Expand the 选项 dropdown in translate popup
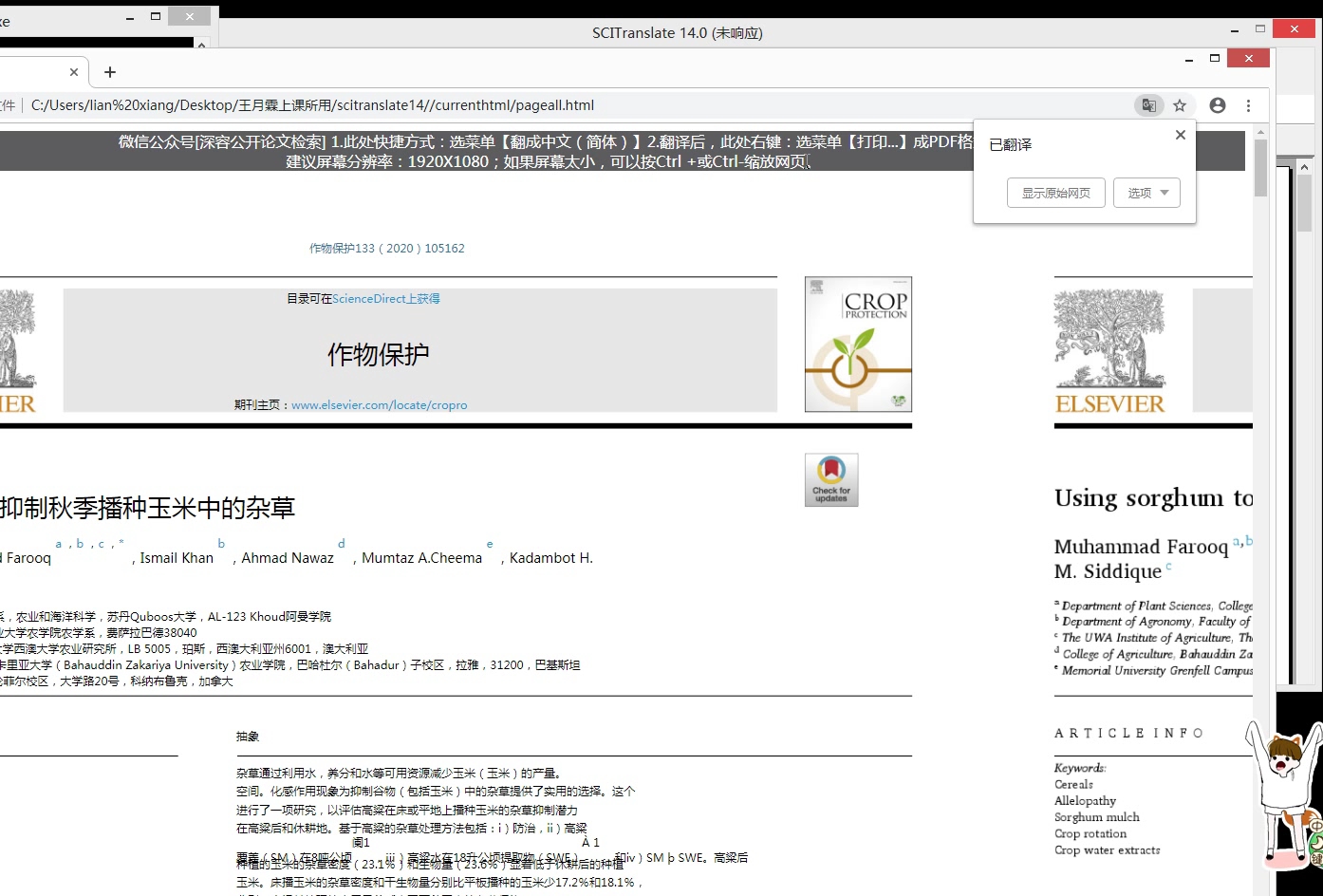1323x896 pixels. (x=1147, y=193)
